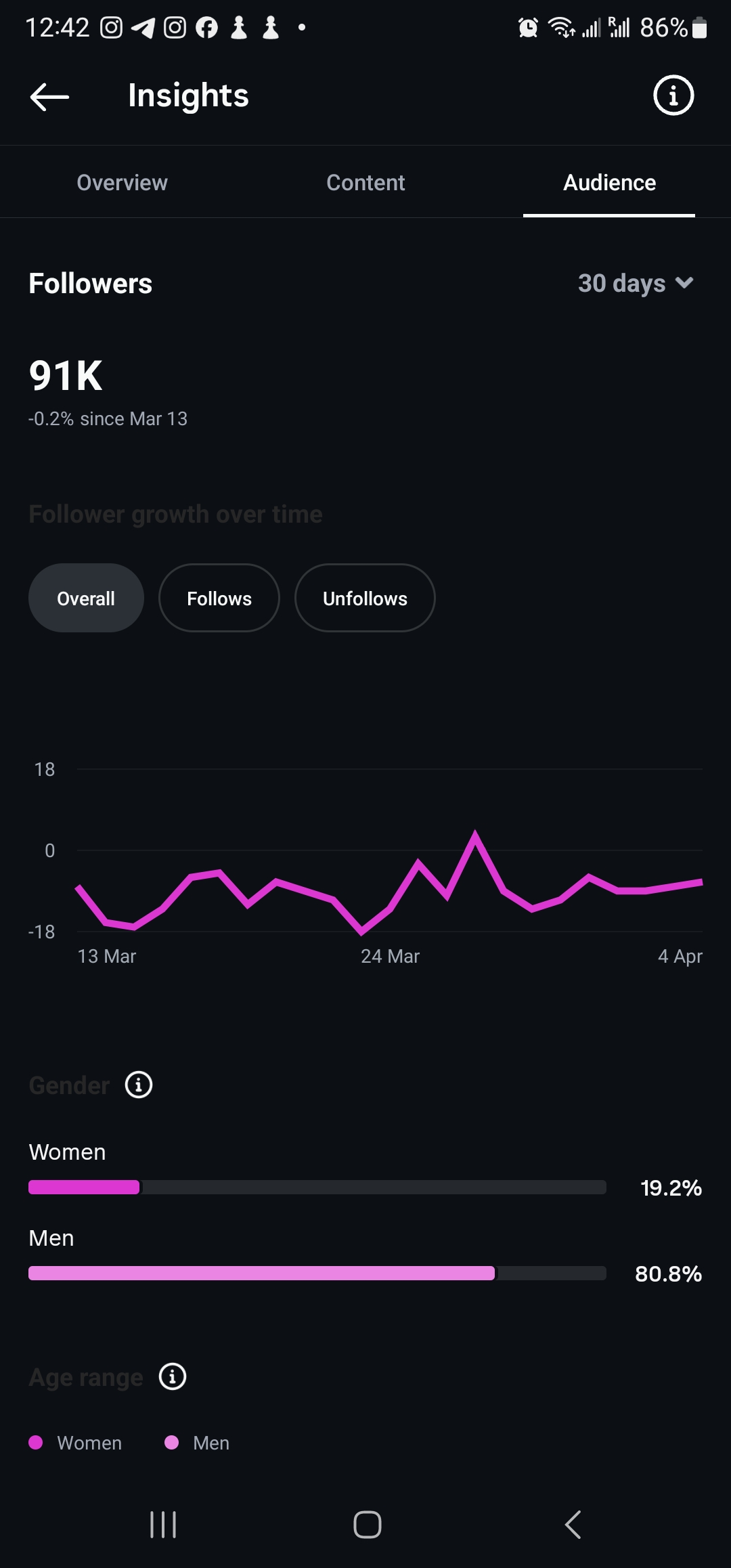Open the Insights info icon
The height and width of the screenshot is (1568, 731).
coord(673,95)
